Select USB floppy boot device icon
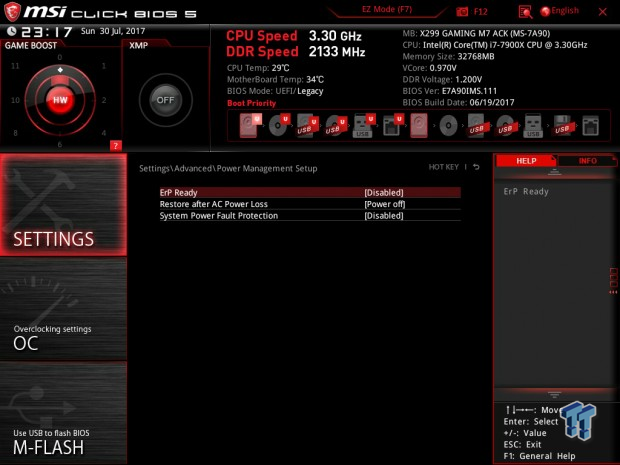 [562, 125]
